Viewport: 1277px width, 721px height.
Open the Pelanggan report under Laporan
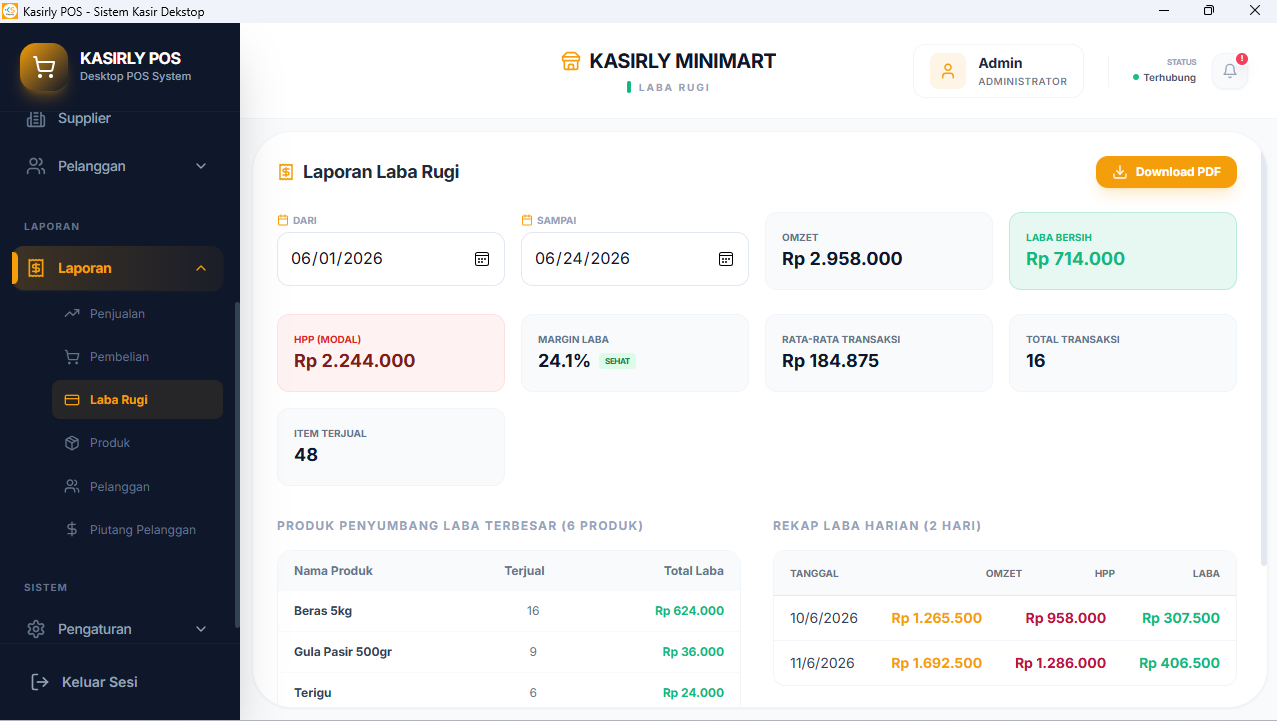pyautogui.click(x=137, y=487)
